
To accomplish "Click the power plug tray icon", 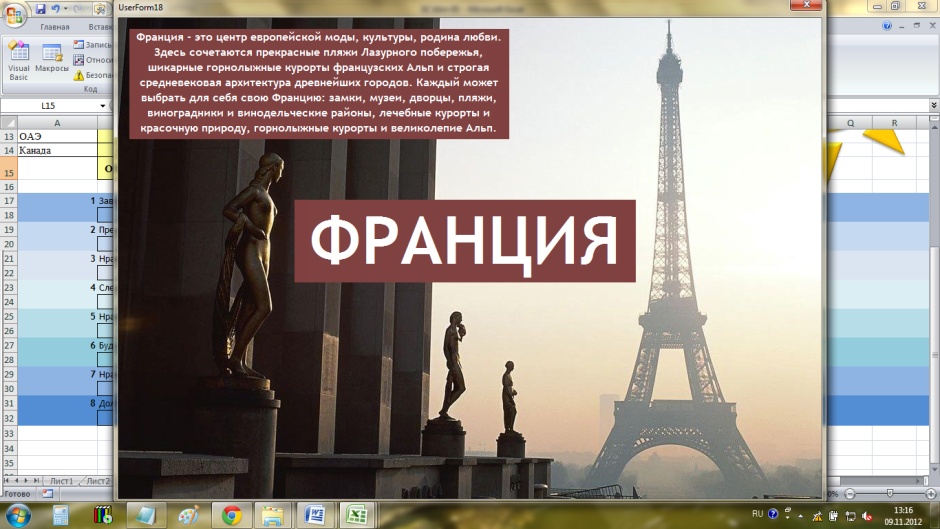I will point(833,516).
